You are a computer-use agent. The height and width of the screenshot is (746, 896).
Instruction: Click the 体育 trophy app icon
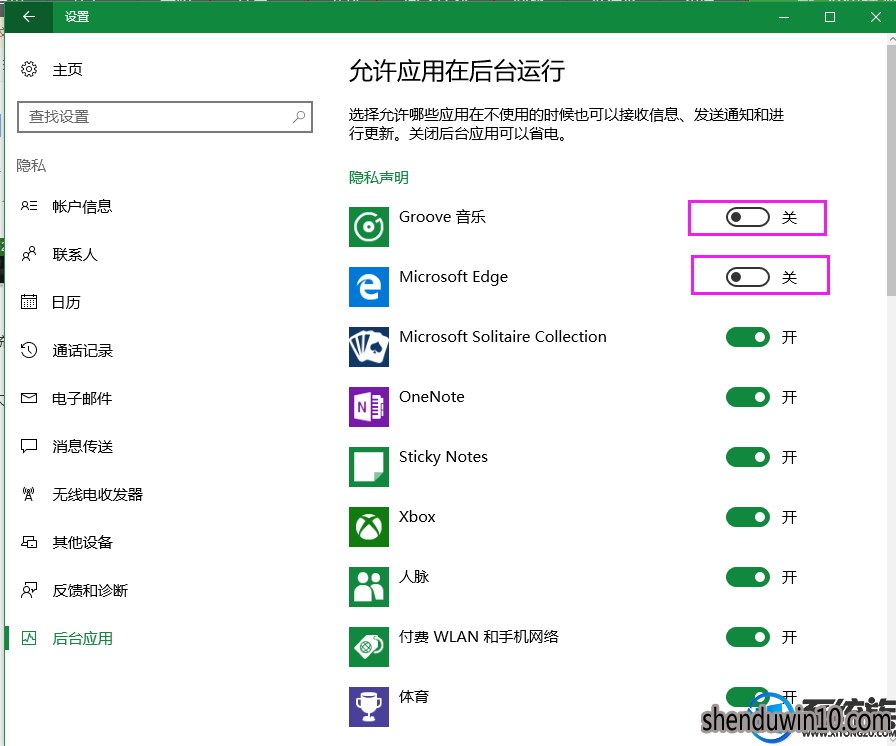pyautogui.click(x=369, y=707)
